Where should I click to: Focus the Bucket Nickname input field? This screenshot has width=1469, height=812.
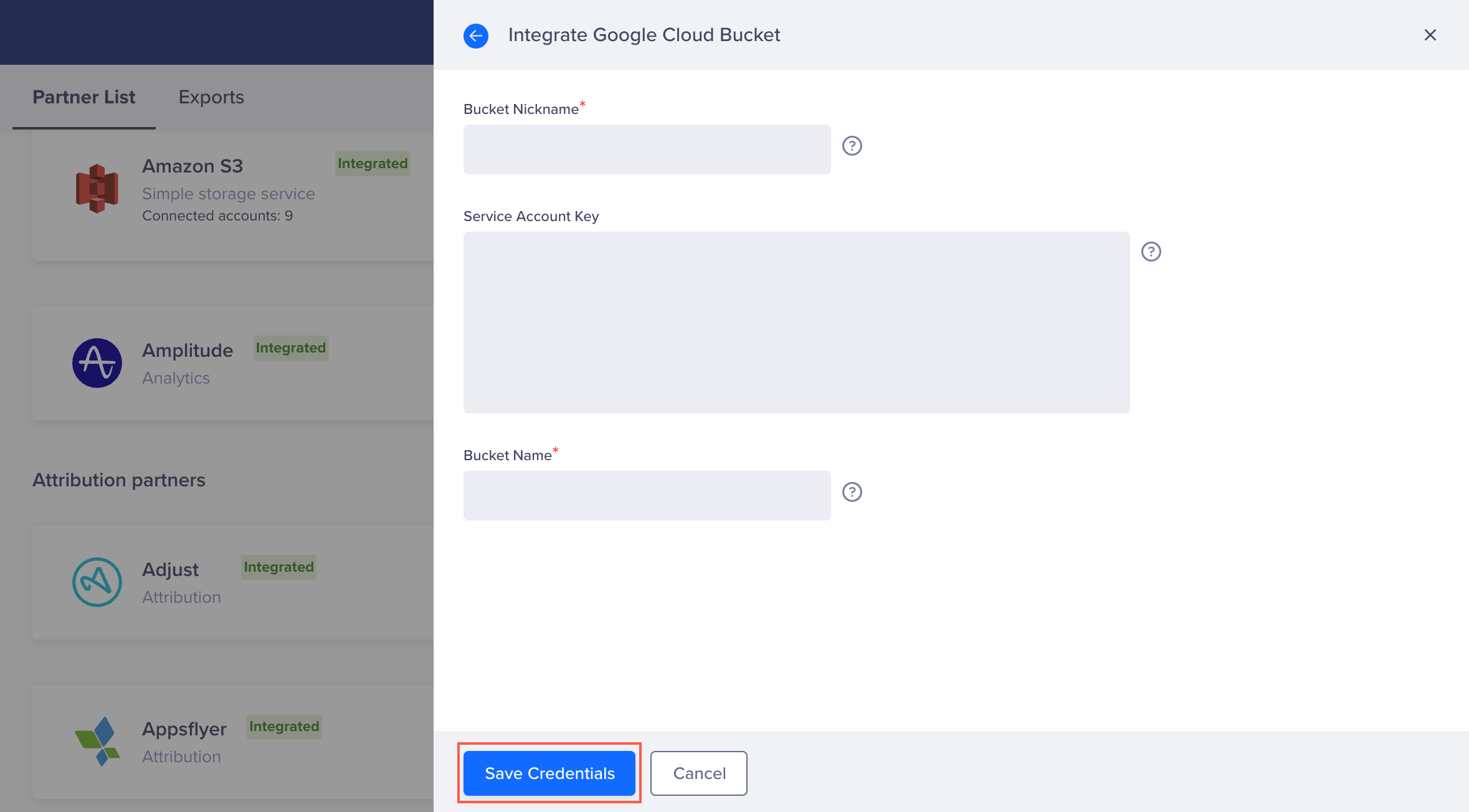(647, 149)
